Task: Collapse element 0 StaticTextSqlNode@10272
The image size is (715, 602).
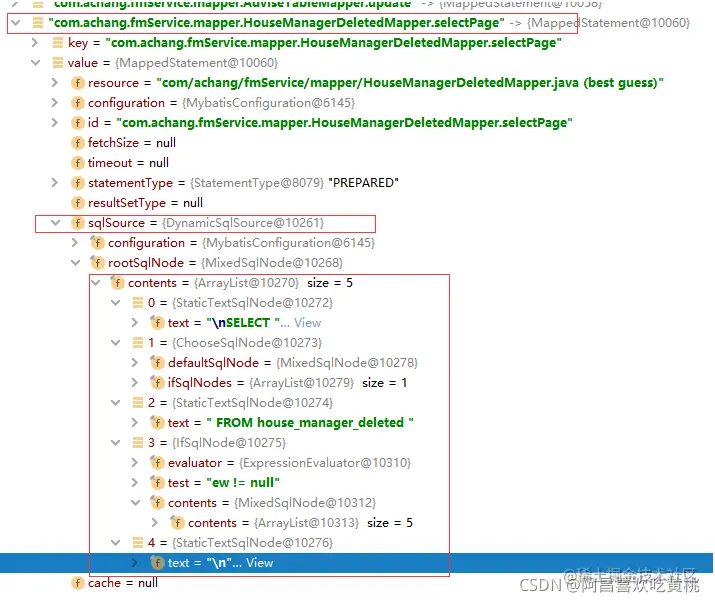Action: coord(116,303)
